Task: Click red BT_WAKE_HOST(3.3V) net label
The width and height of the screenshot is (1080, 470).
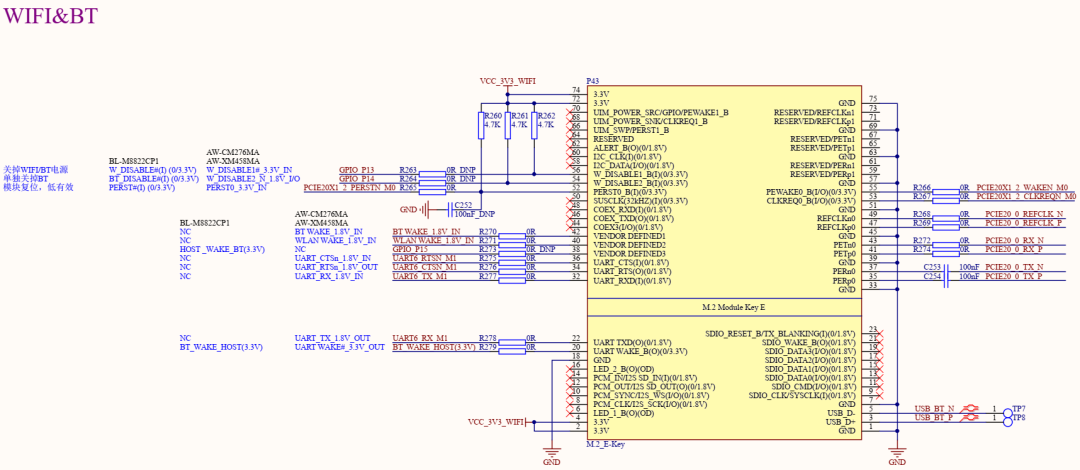Action: (x=434, y=347)
